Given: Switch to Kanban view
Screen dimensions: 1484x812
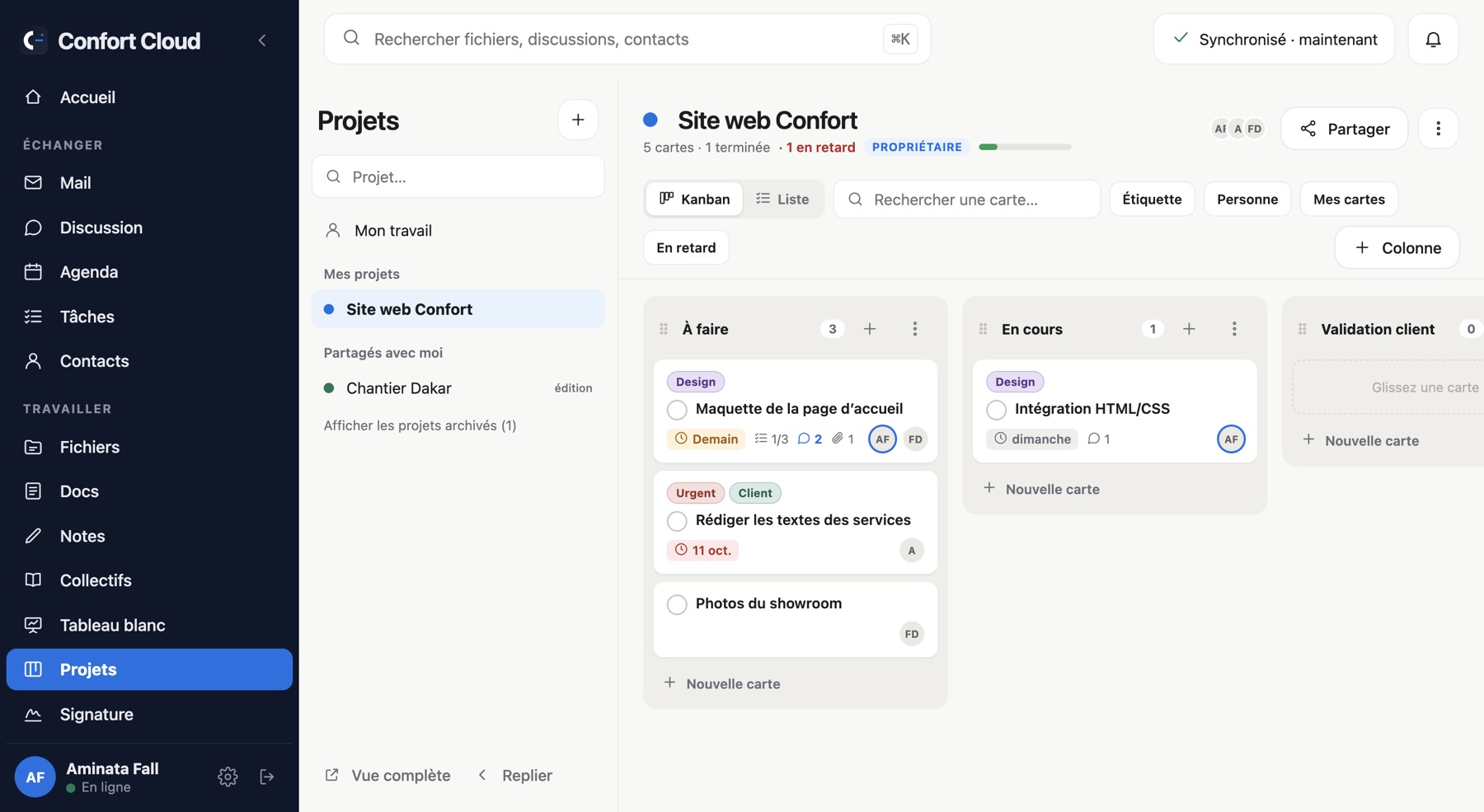Looking at the screenshot, I should coord(694,199).
